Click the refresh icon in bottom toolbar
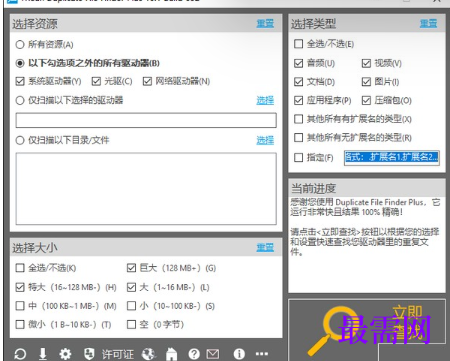The width and height of the screenshot is (450, 361). coord(20,354)
